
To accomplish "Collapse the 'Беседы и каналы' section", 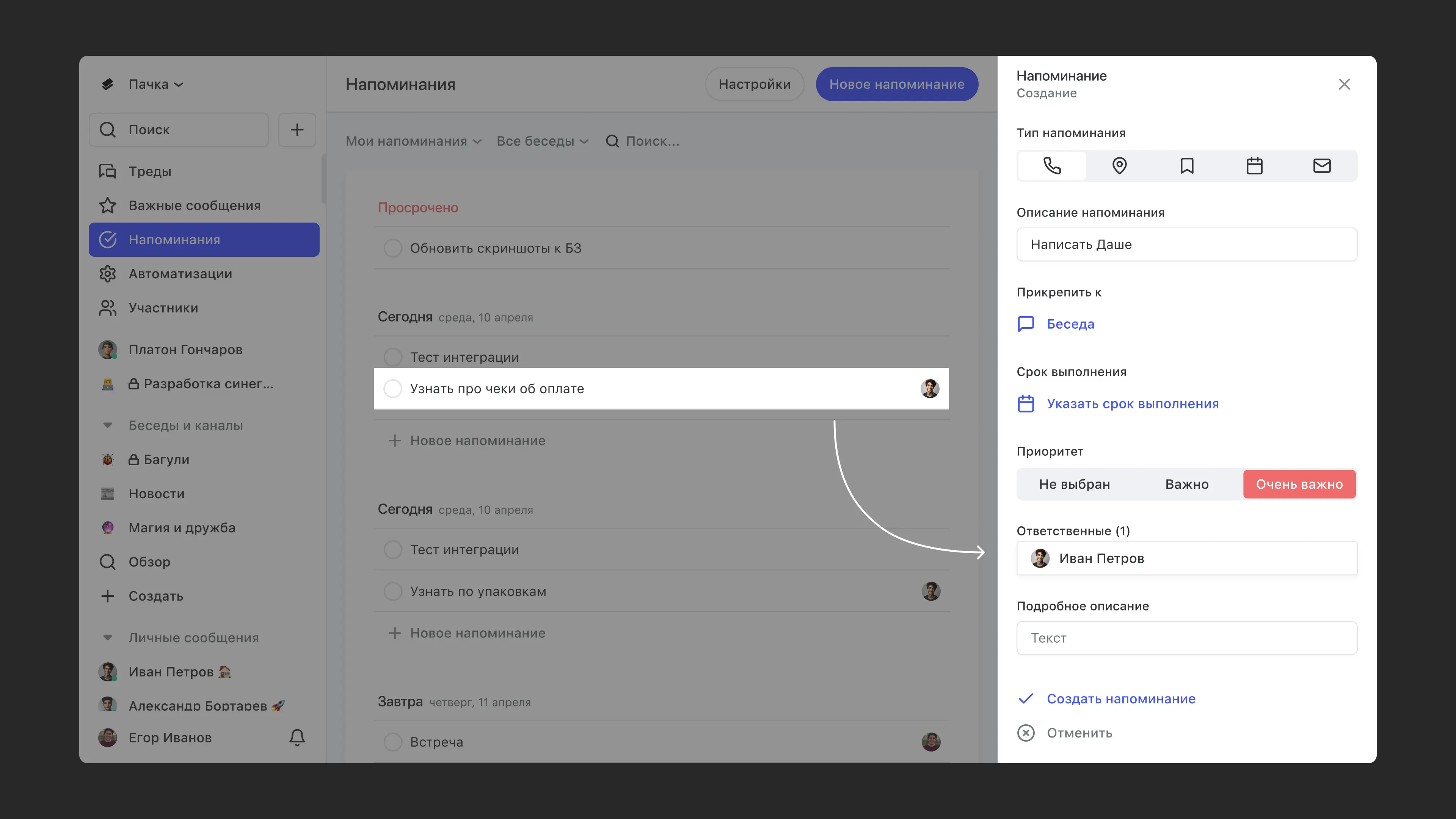I will [x=107, y=425].
